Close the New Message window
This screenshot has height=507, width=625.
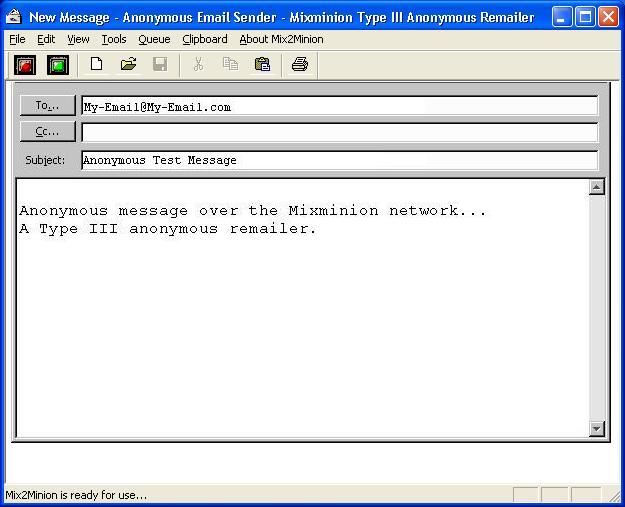pyautogui.click(x=608, y=17)
